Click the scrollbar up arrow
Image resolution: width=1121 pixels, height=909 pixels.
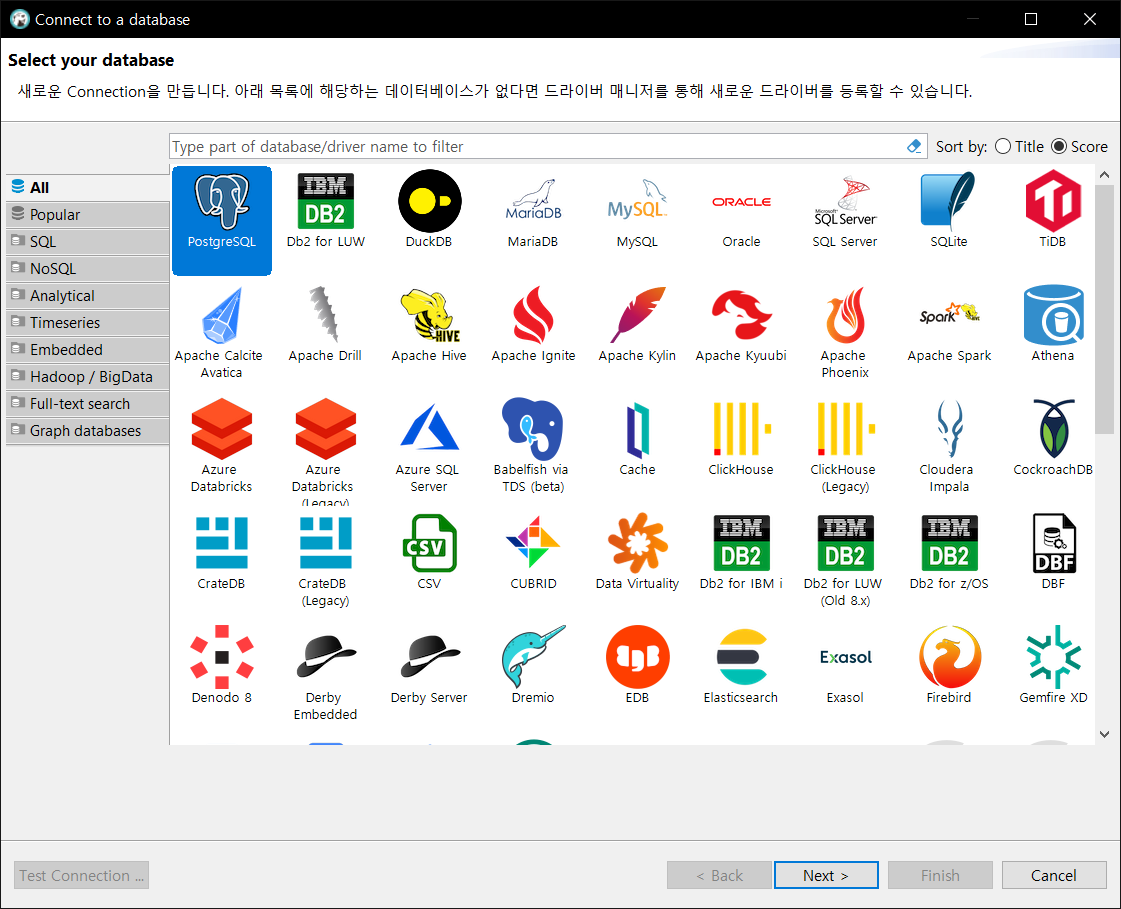1105,175
